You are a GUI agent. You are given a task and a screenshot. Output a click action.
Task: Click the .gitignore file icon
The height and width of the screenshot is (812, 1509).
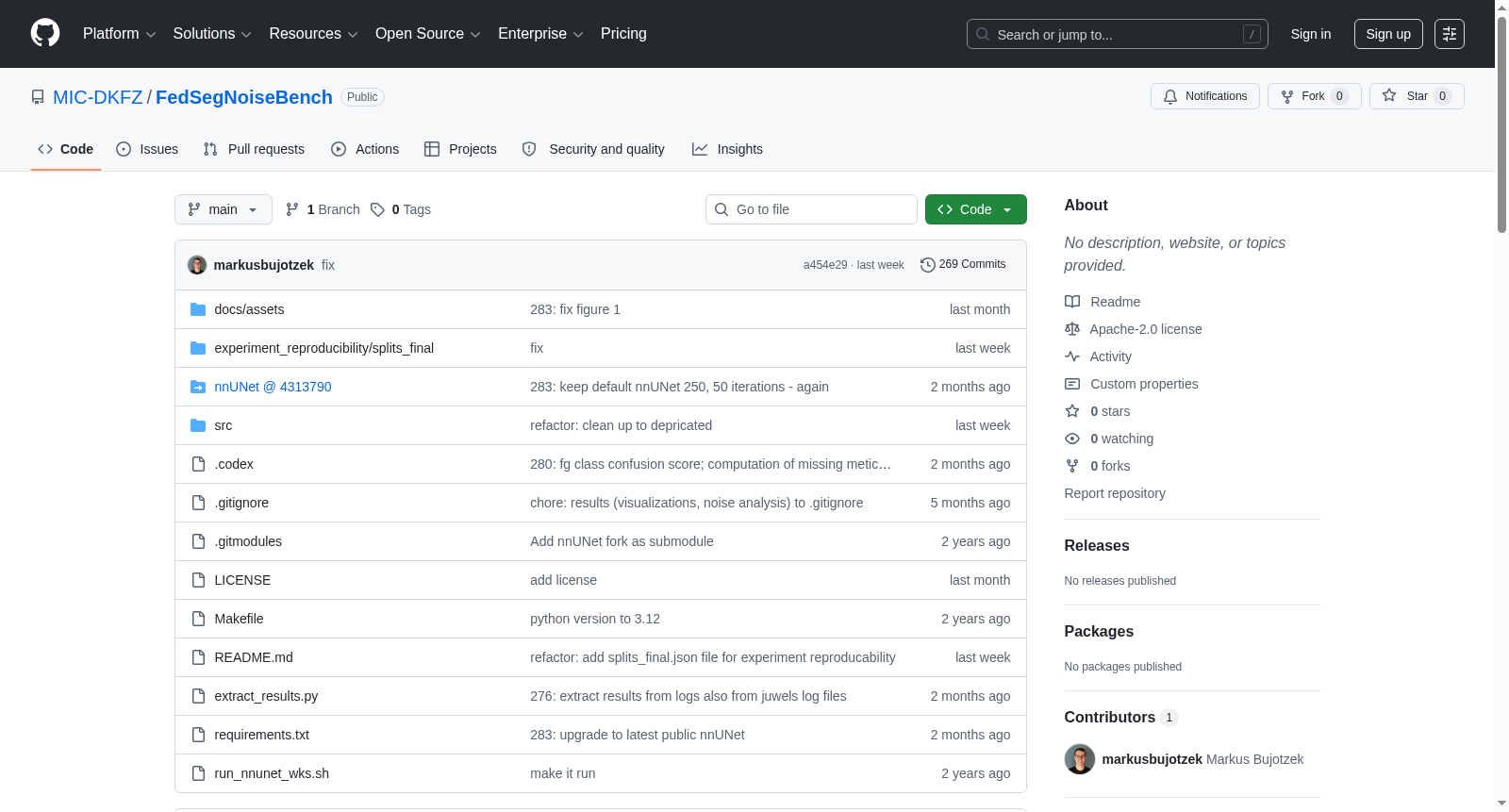click(198, 503)
